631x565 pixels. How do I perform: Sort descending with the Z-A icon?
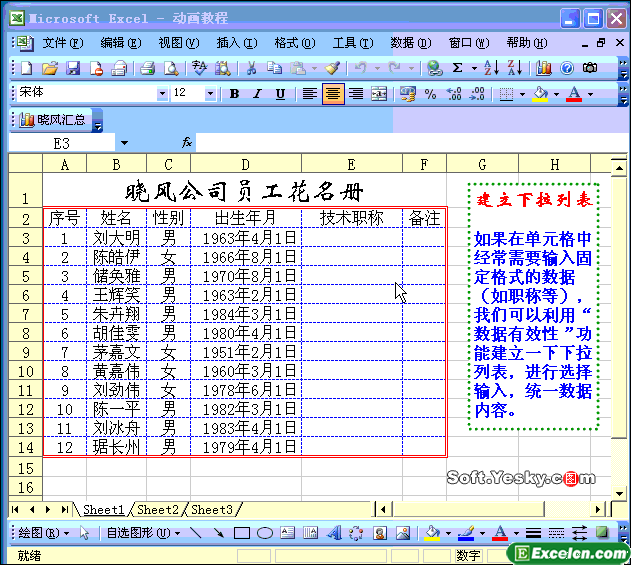pyautogui.click(x=515, y=68)
